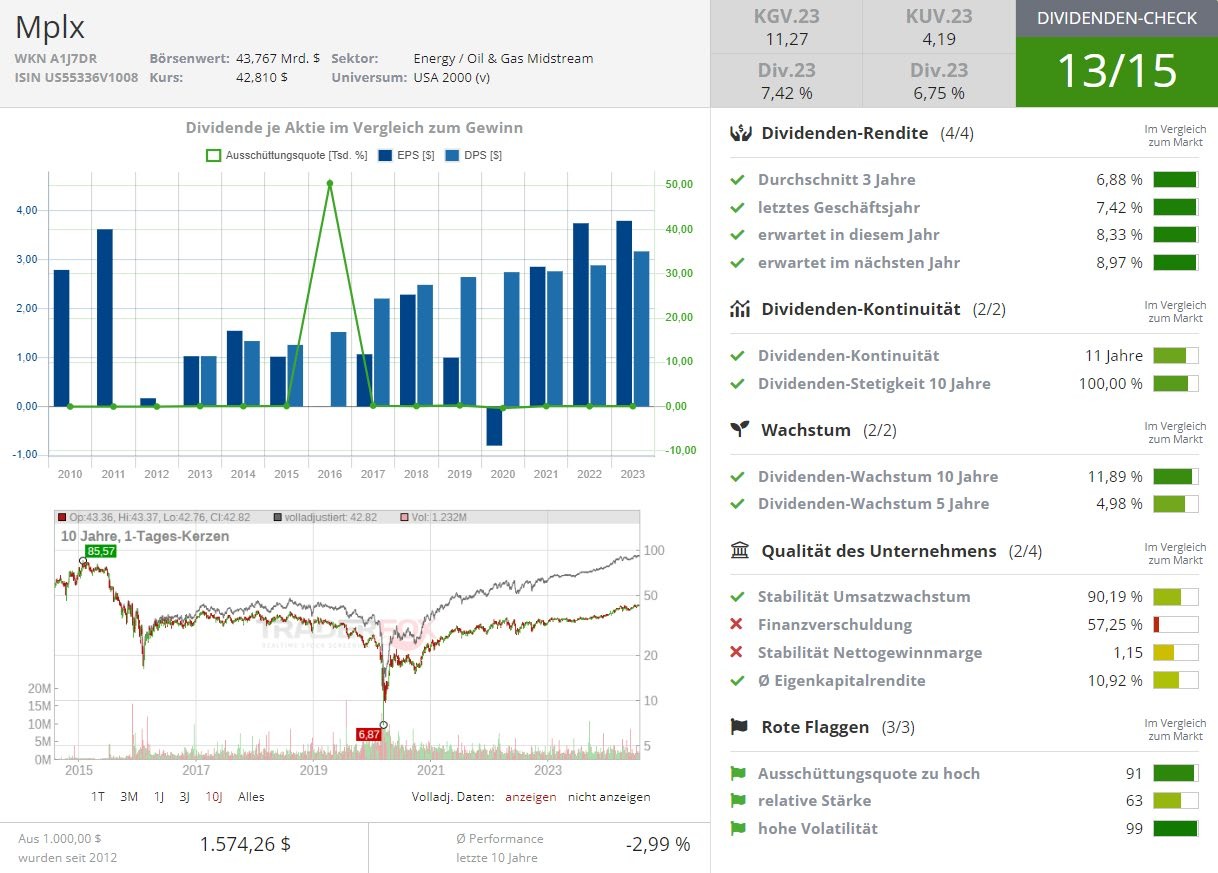Click the 100,00 % Dividenden-Stetigkeit value

point(1110,384)
